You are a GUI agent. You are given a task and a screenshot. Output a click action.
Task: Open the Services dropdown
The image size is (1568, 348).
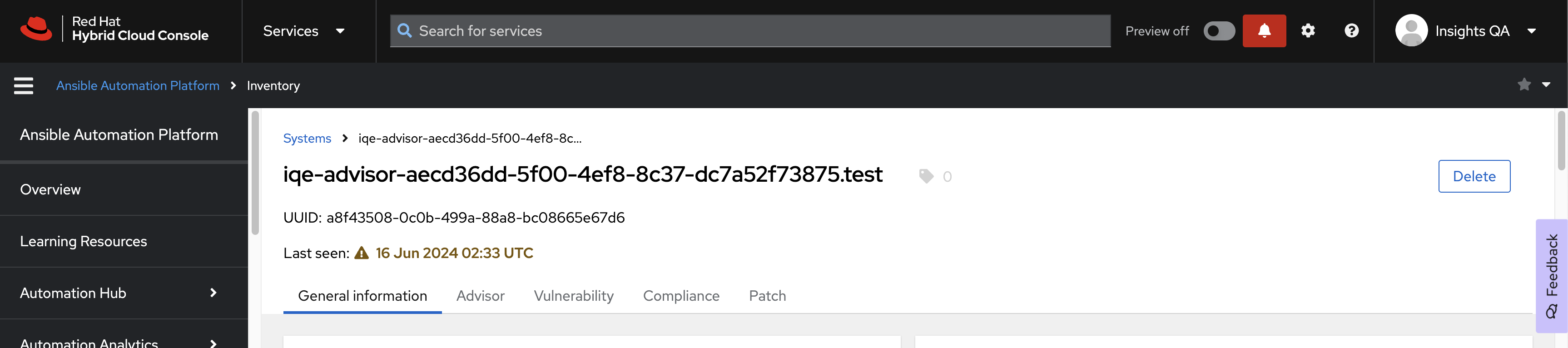[x=303, y=31]
